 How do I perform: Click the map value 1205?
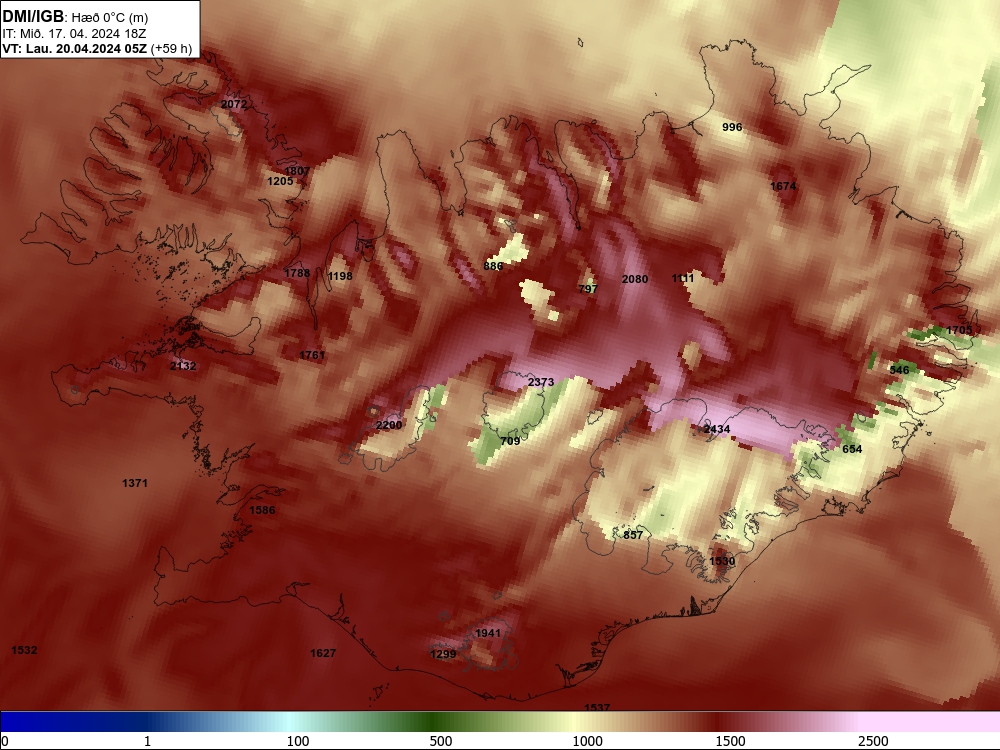click(x=280, y=181)
